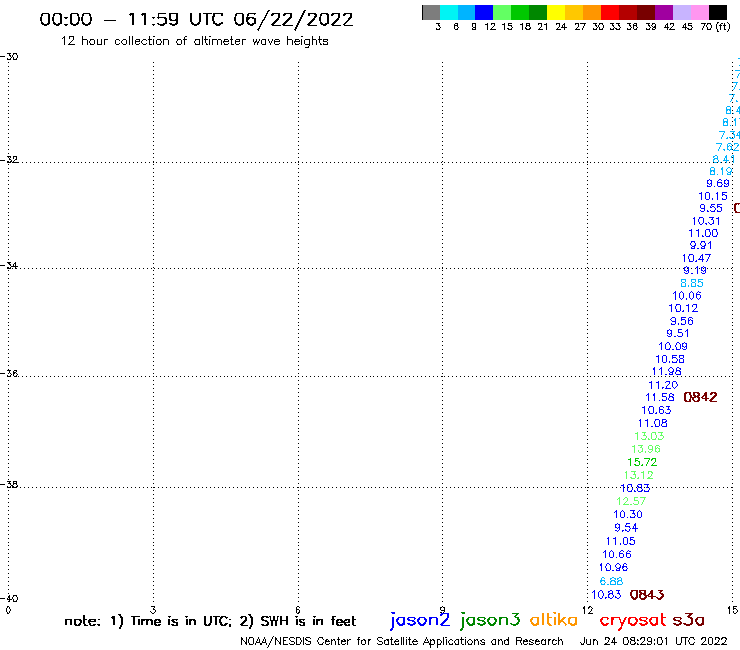Select the wave height value 10.12
The width and height of the screenshot is (740, 650).
[683, 308]
